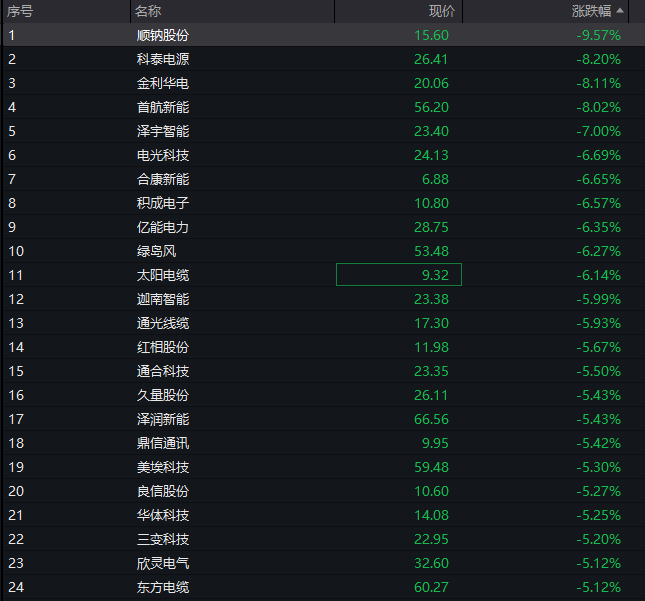Open the 美埃科技 stock entry

tap(162, 467)
